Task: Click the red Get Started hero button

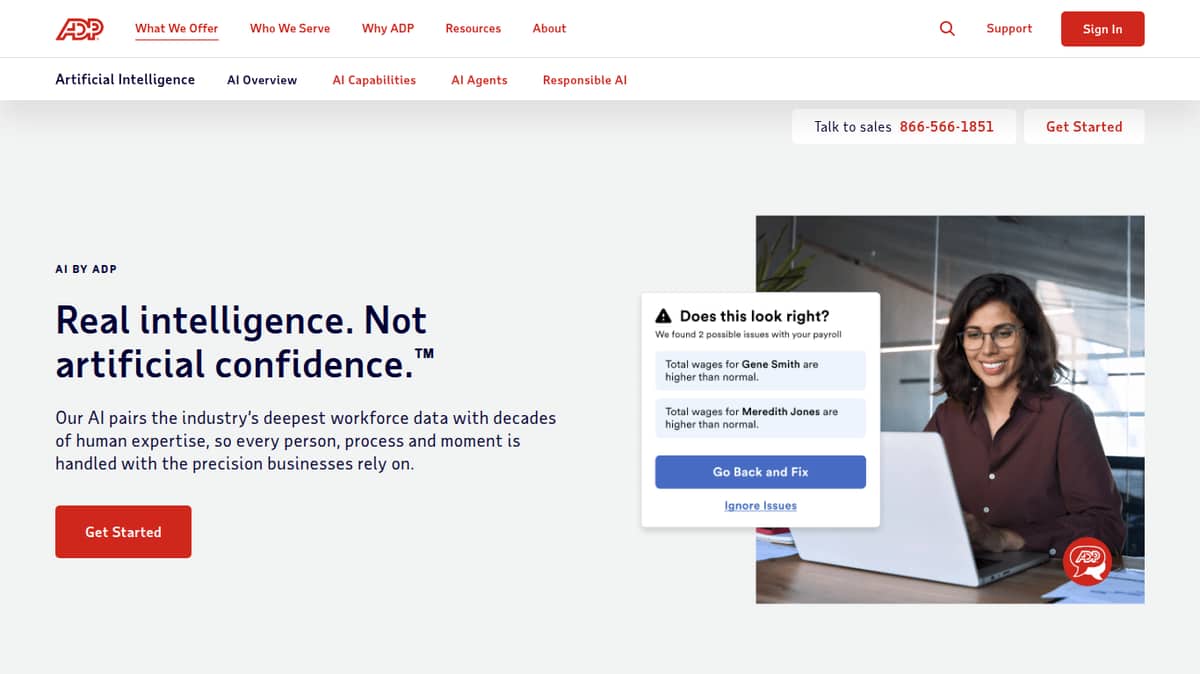Action: tap(123, 532)
